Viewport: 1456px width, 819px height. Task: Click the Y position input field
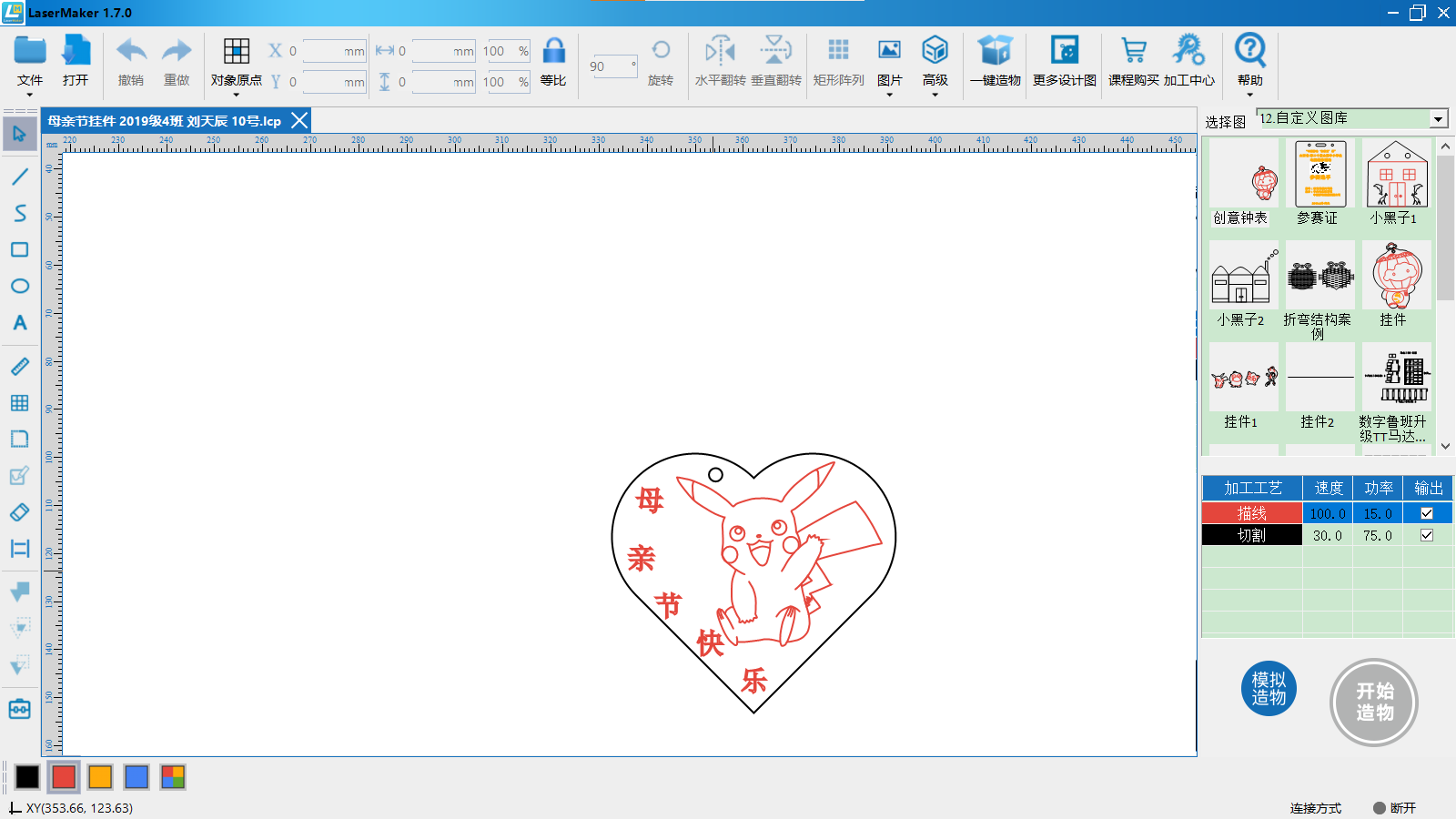[334, 82]
